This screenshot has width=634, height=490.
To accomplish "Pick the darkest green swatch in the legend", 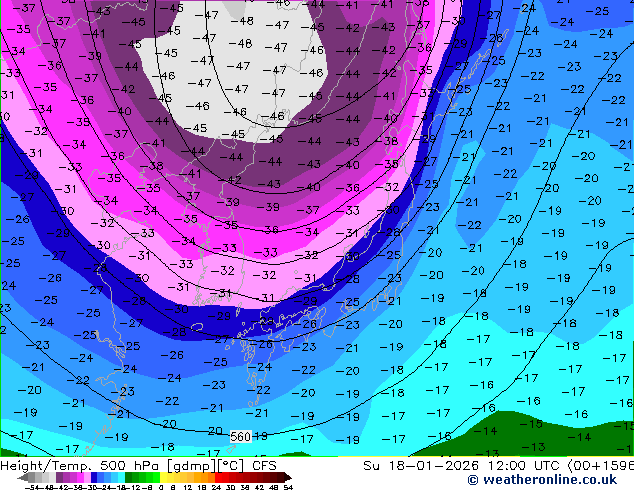I will click(129, 477).
